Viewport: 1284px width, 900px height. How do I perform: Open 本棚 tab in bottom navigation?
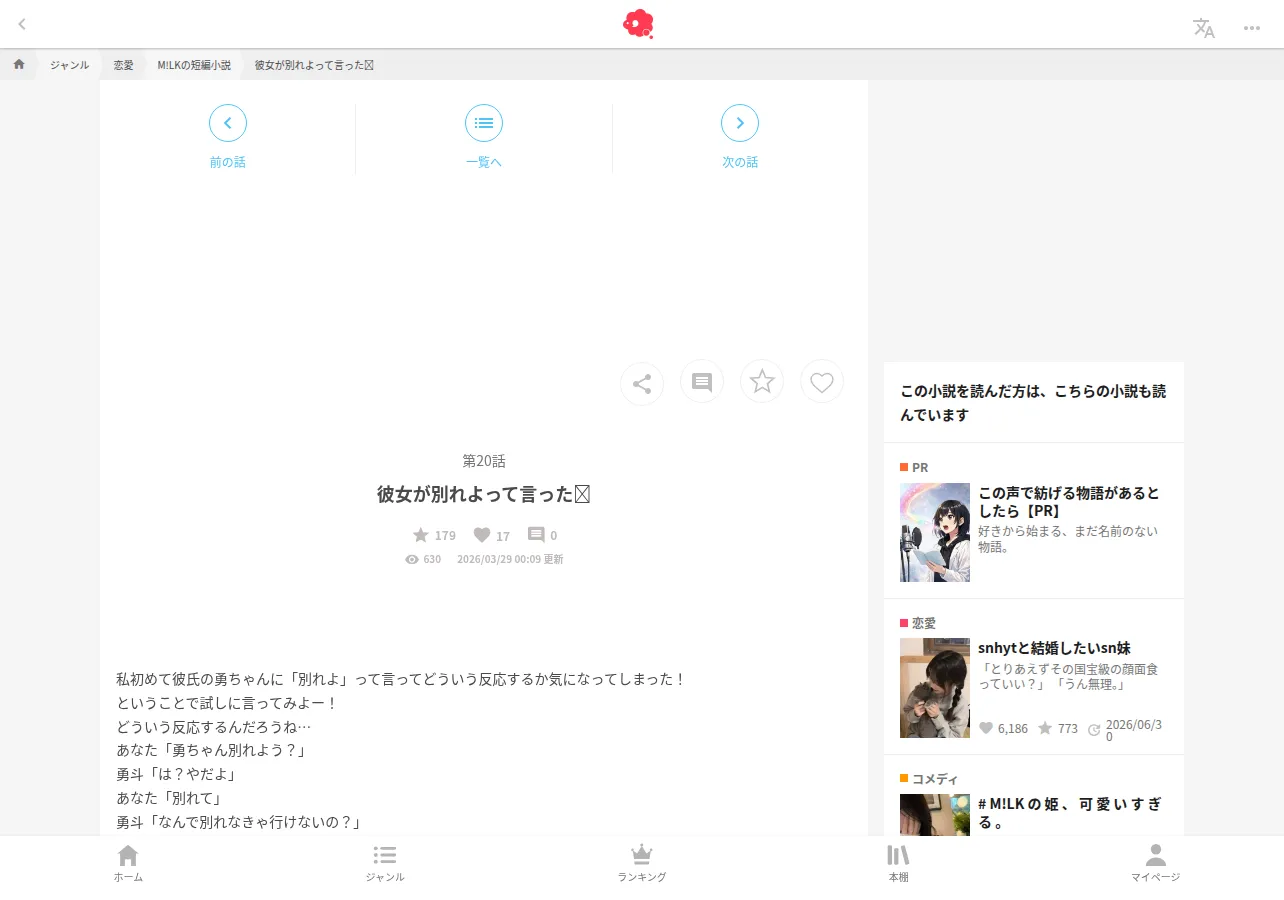[899, 864]
